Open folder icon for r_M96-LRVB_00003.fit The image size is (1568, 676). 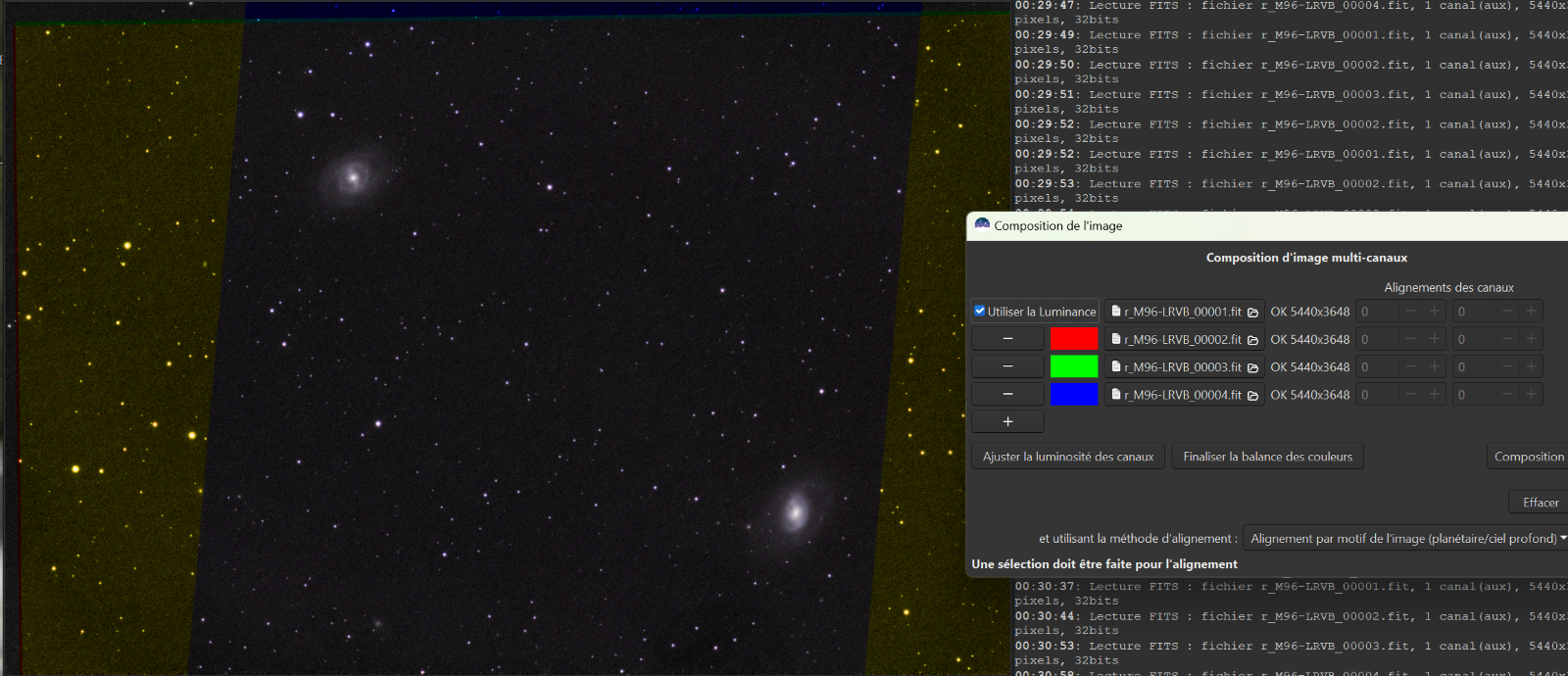click(x=1252, y=367)
